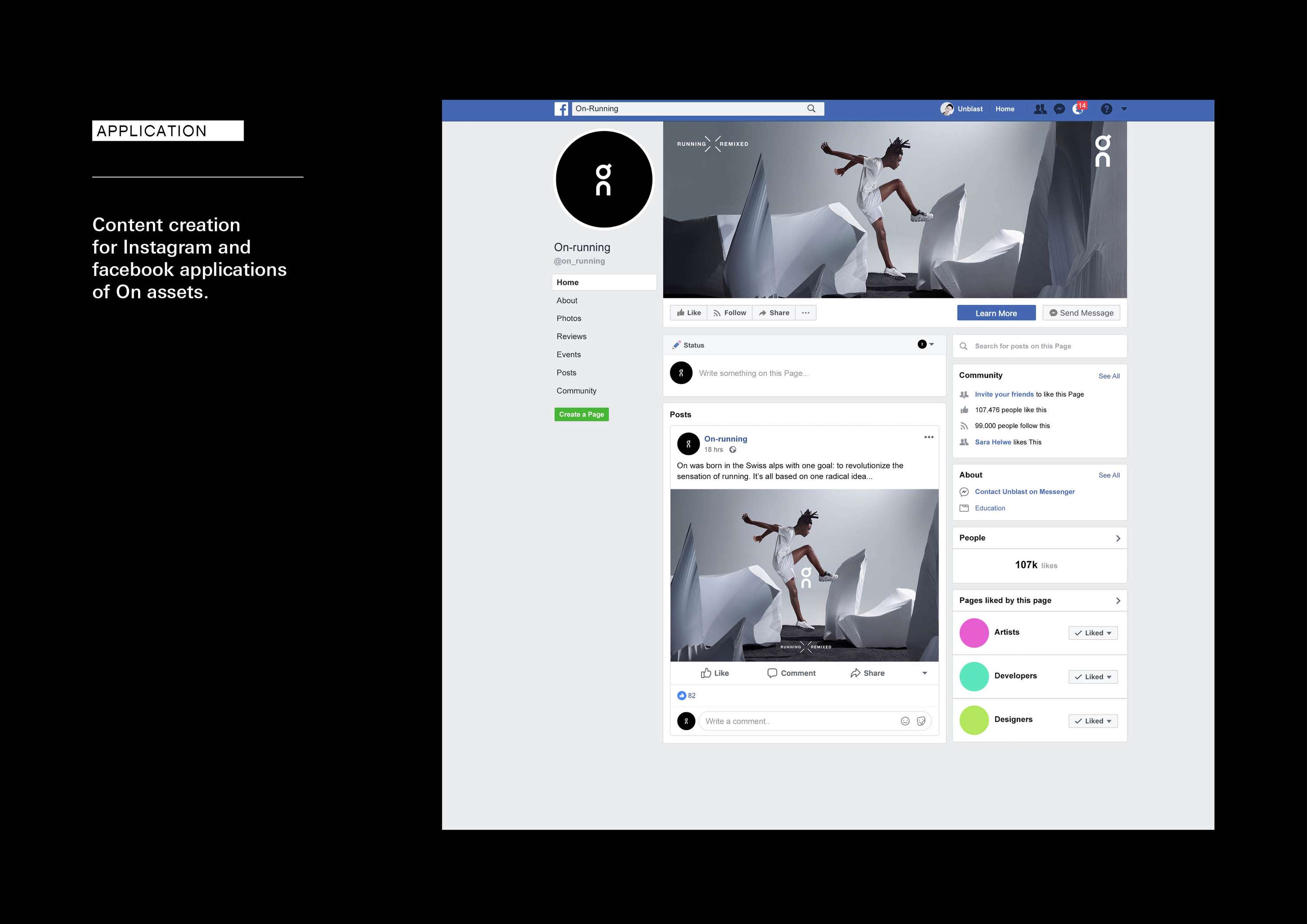Screen dimensions: 1307x924
Task: Open the Reviews sidebar section
Action: [x=572, y=336]
